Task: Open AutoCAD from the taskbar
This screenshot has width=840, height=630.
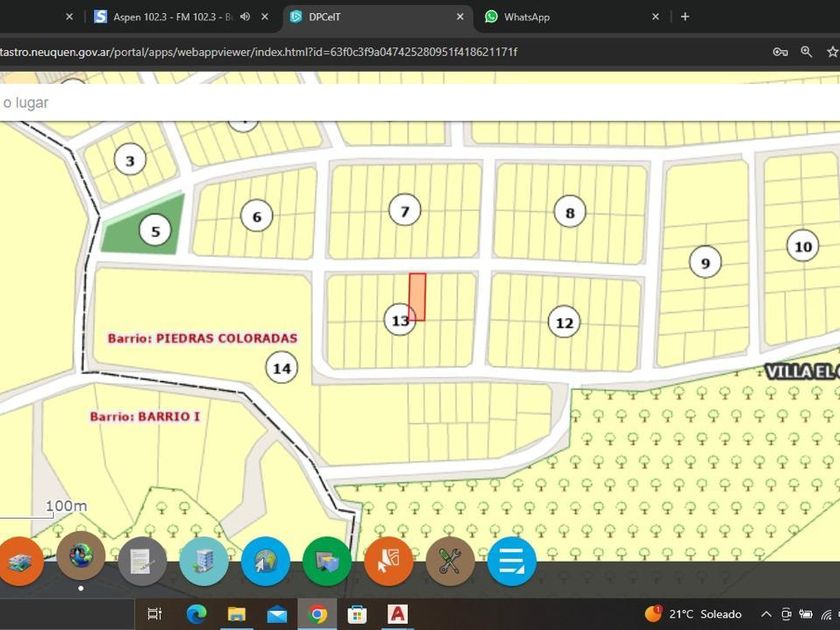Action: click(398, 614)
